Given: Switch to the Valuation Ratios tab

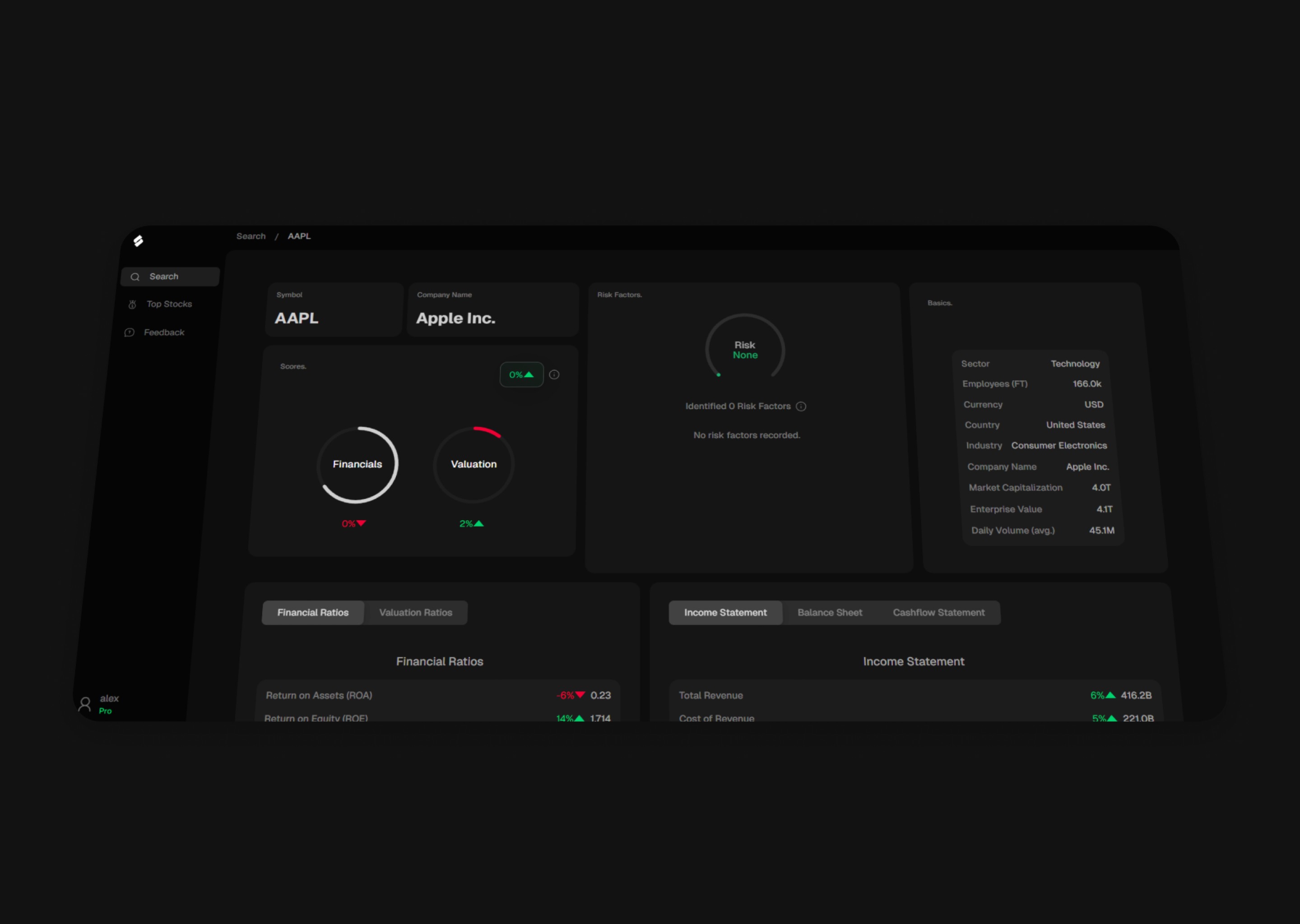Looking at the screenshot, I should tap(415, 613).
